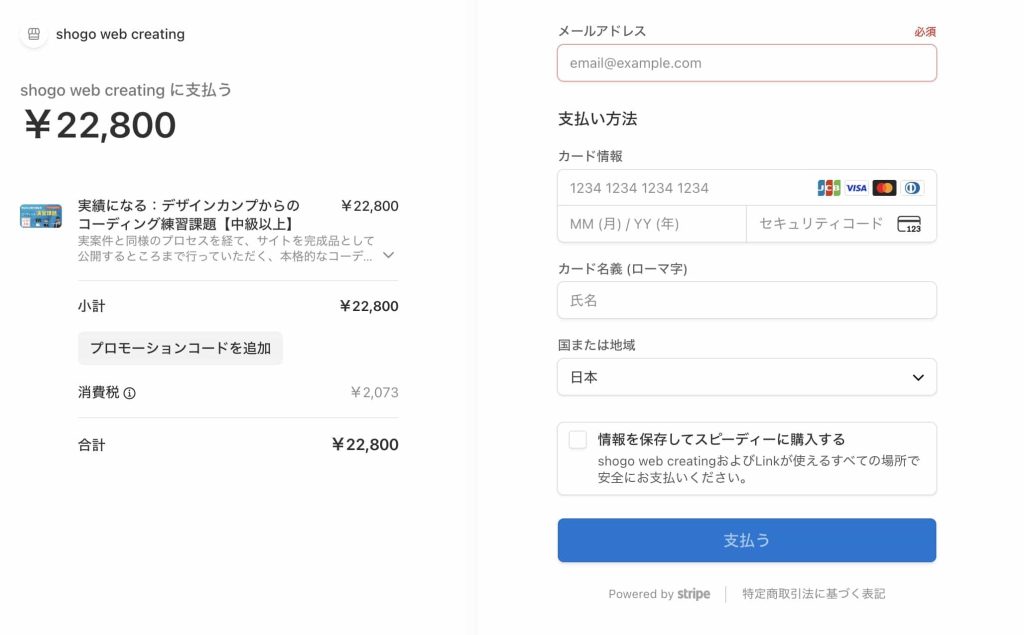This screenshot has width=1024, height=635.
Task: Expand the product description chevron
Action: [x=389, y=255]
